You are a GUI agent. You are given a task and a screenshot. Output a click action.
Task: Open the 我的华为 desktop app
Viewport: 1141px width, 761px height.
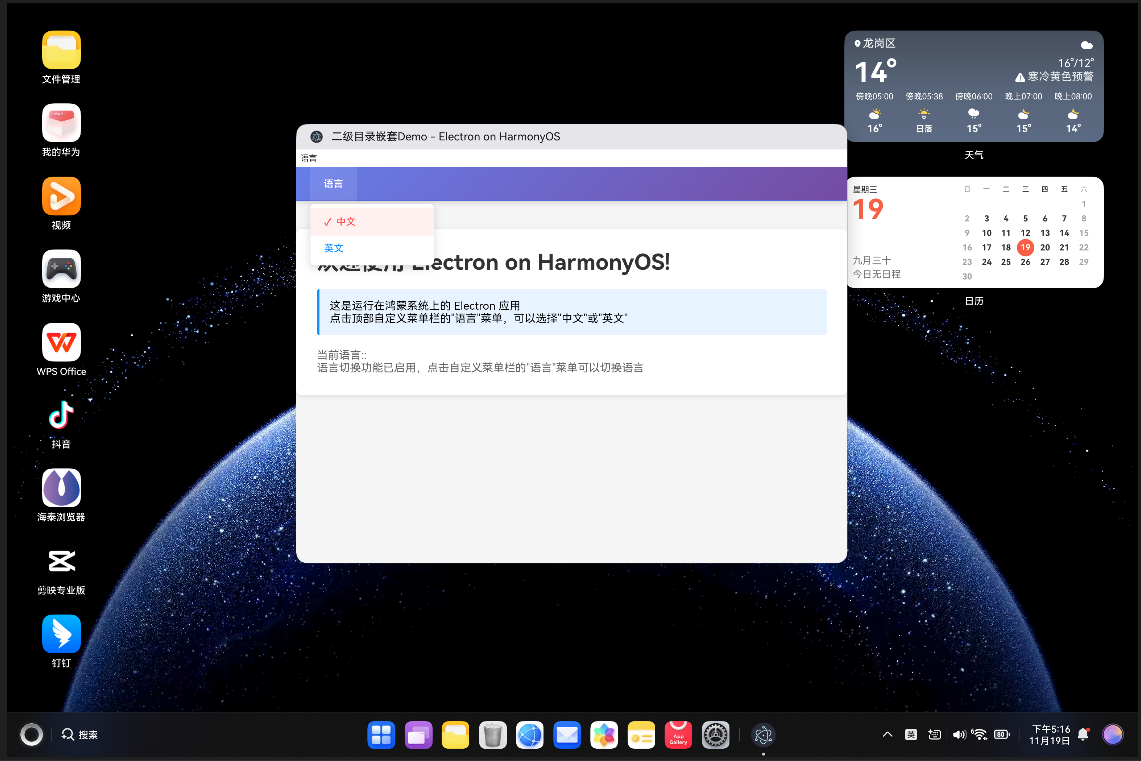click(61, 123)
